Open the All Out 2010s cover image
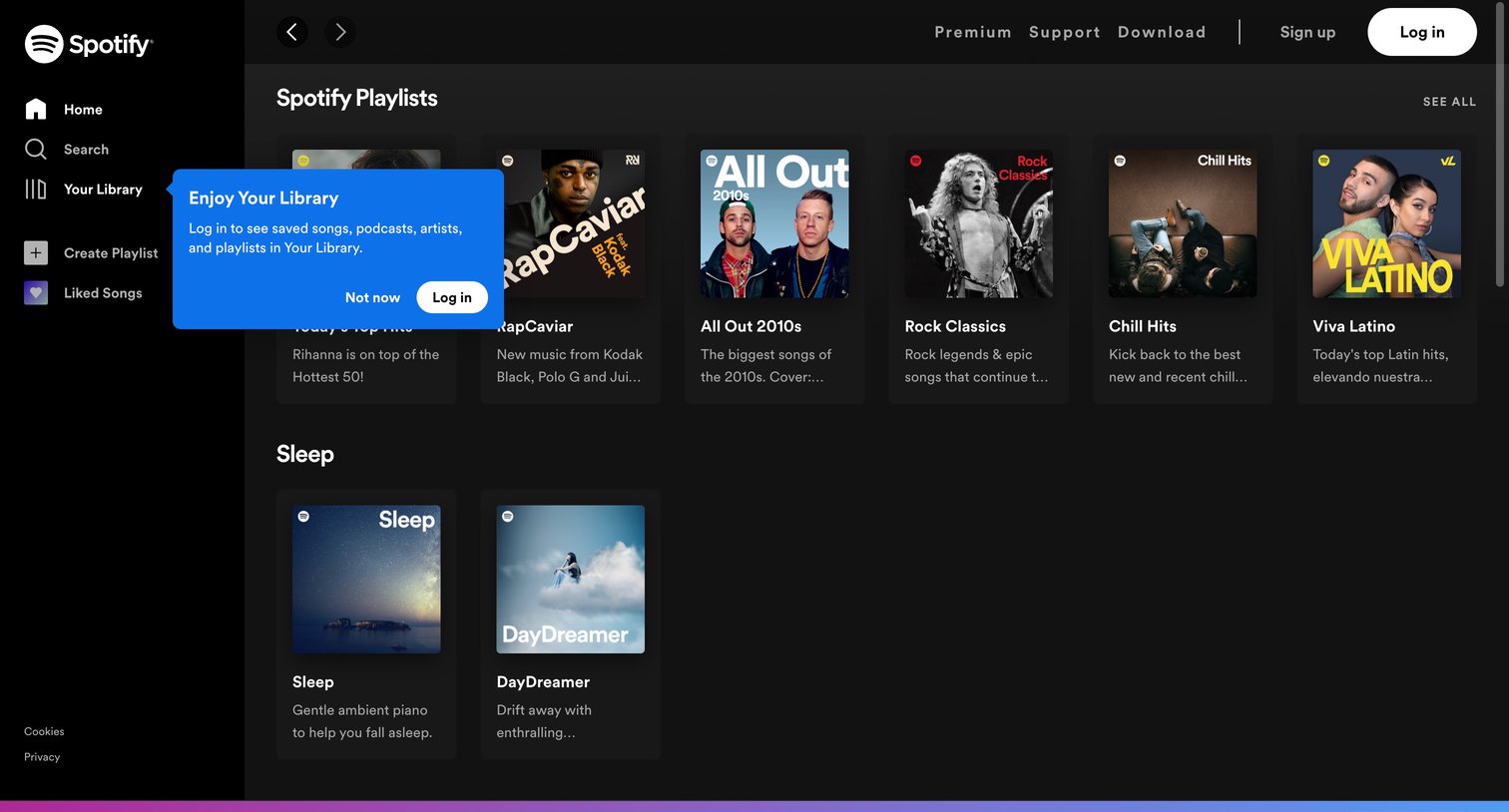Image resolution: width=1509 pixels, height=812 pixels. click(774, 223)
